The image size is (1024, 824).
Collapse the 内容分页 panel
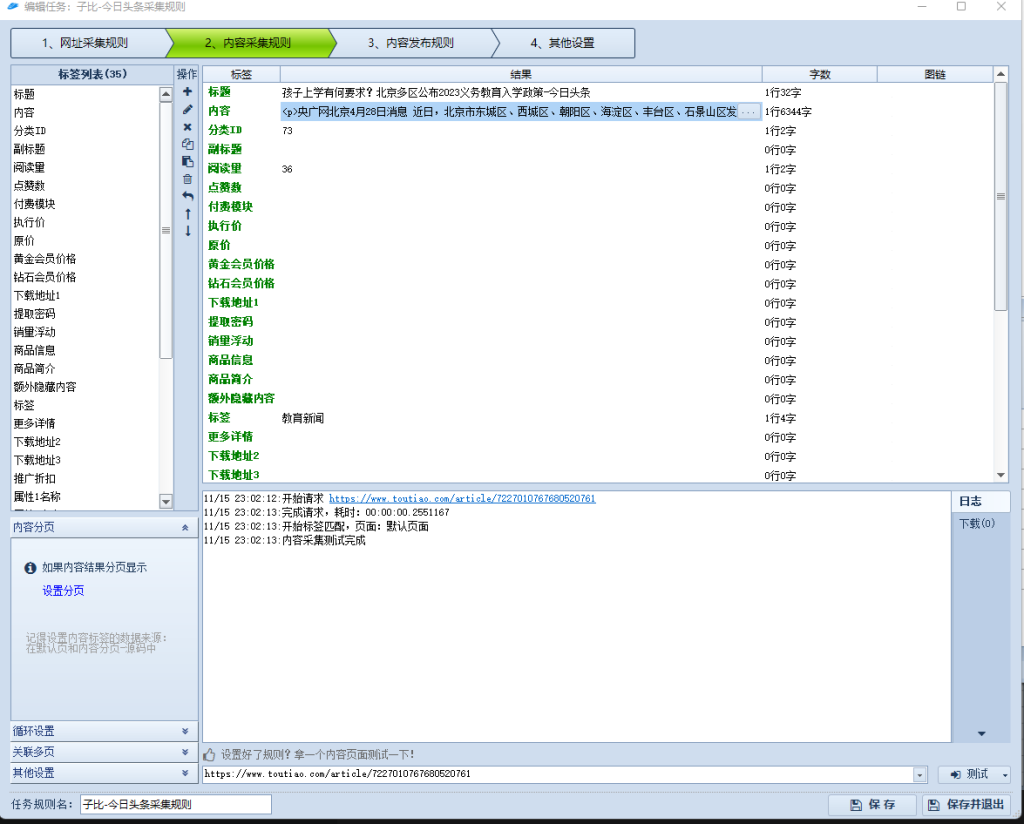[184, 527]
